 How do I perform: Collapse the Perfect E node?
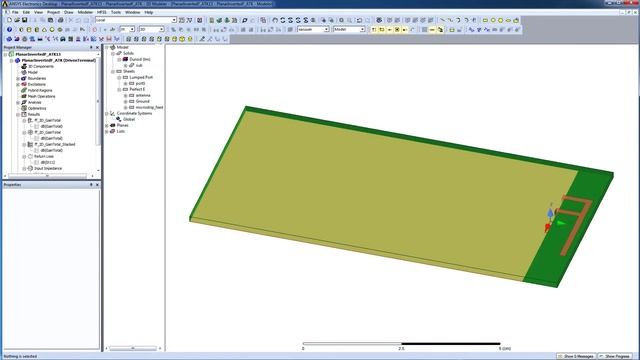[119, 89]
